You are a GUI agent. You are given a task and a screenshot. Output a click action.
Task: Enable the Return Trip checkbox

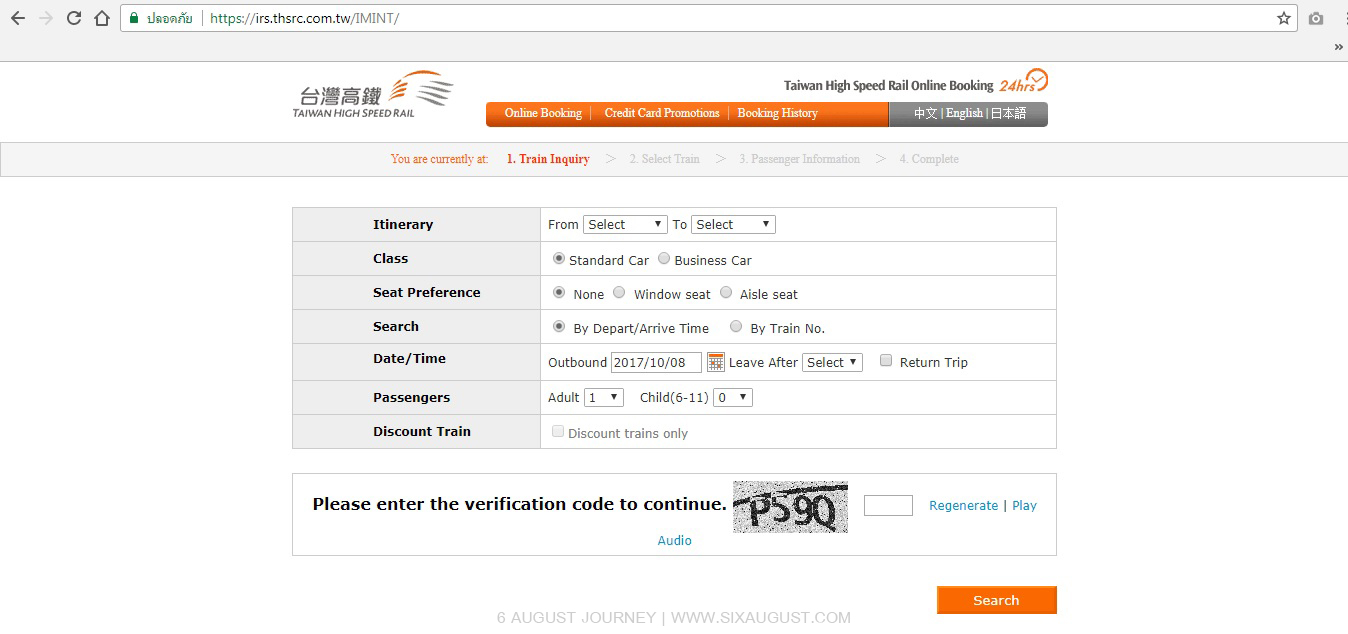coord(886,361)
